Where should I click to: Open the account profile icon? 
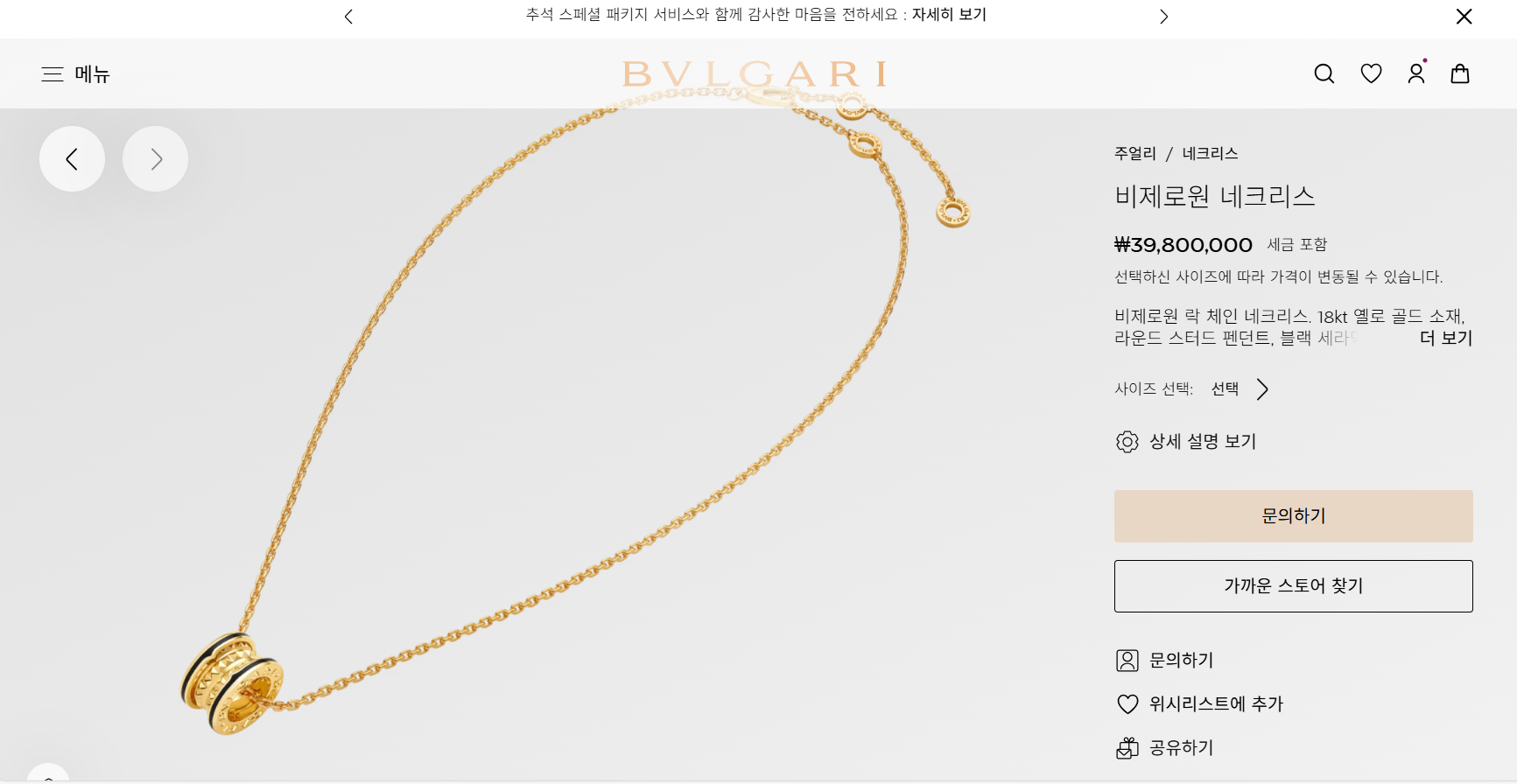click(1416, 73)
